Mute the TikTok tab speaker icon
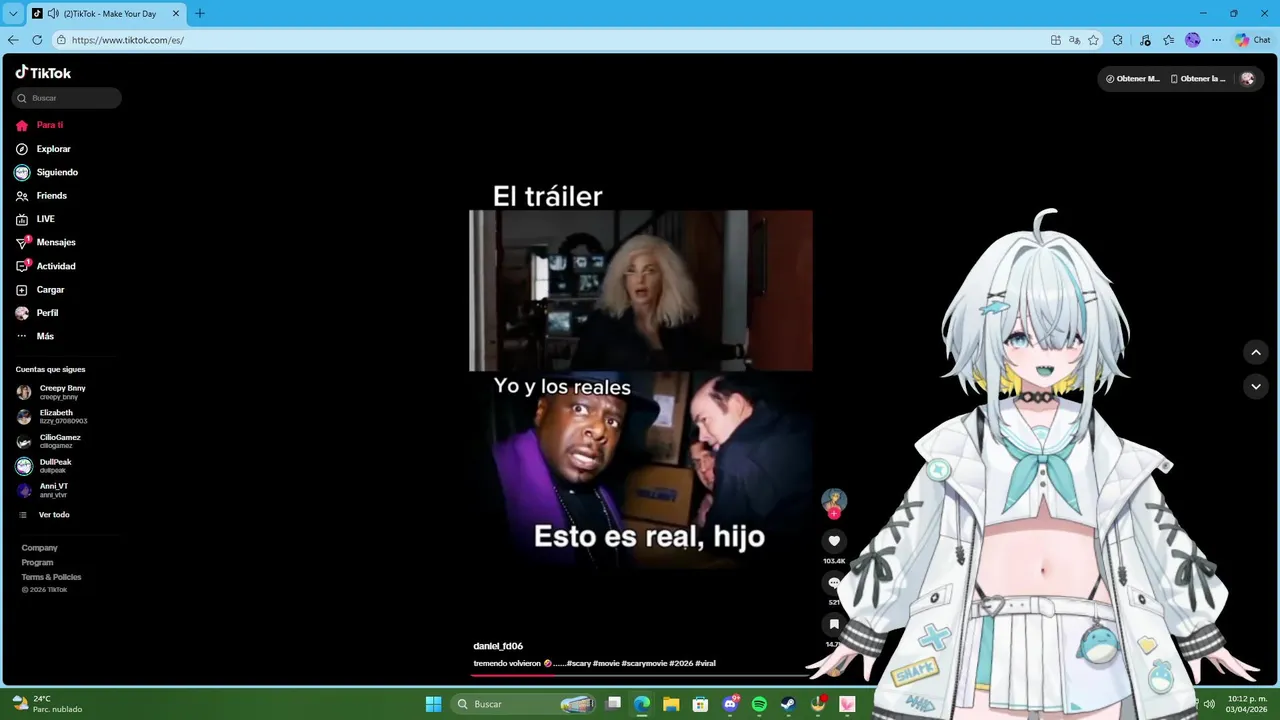This screenshot has width=1280, height=720. pyautogui.click(x=53, y=14)
